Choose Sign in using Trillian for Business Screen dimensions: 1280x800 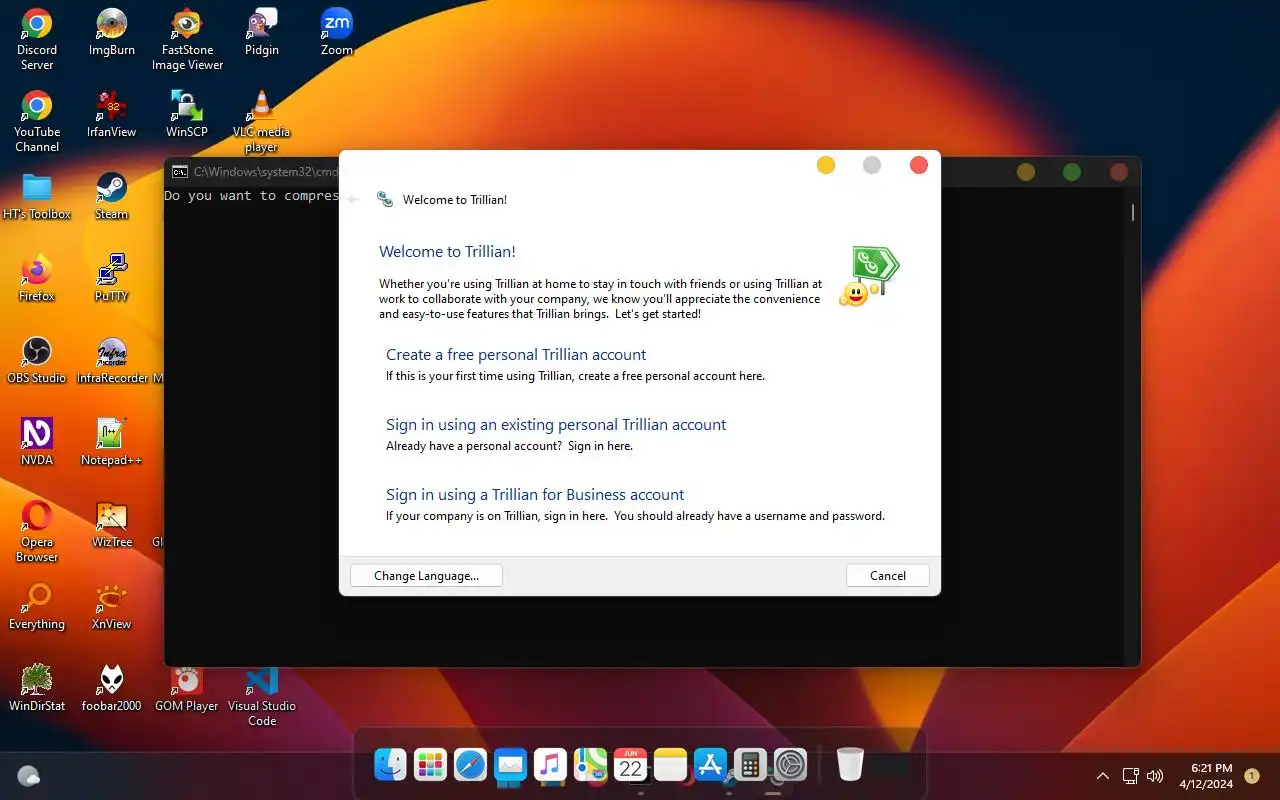tap(535, 494)
